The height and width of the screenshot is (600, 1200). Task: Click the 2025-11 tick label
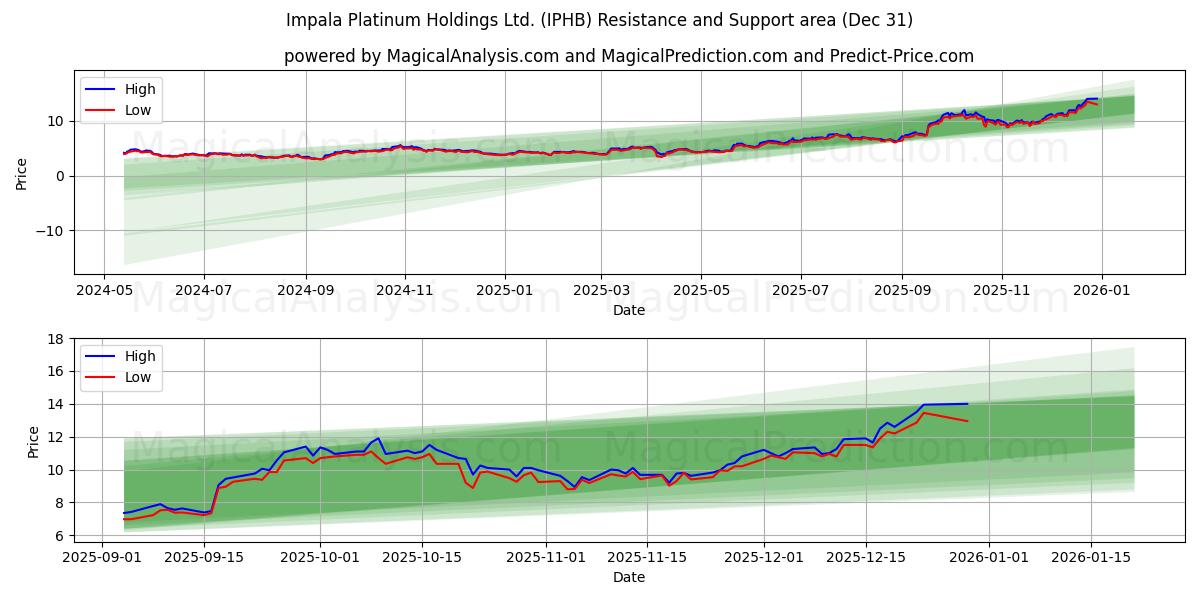point(1002,290)
